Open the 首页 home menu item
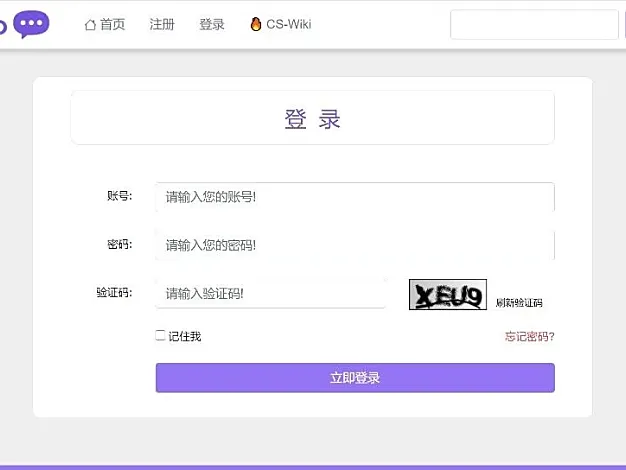The image size is (626, 470). (x=105, y=24)
